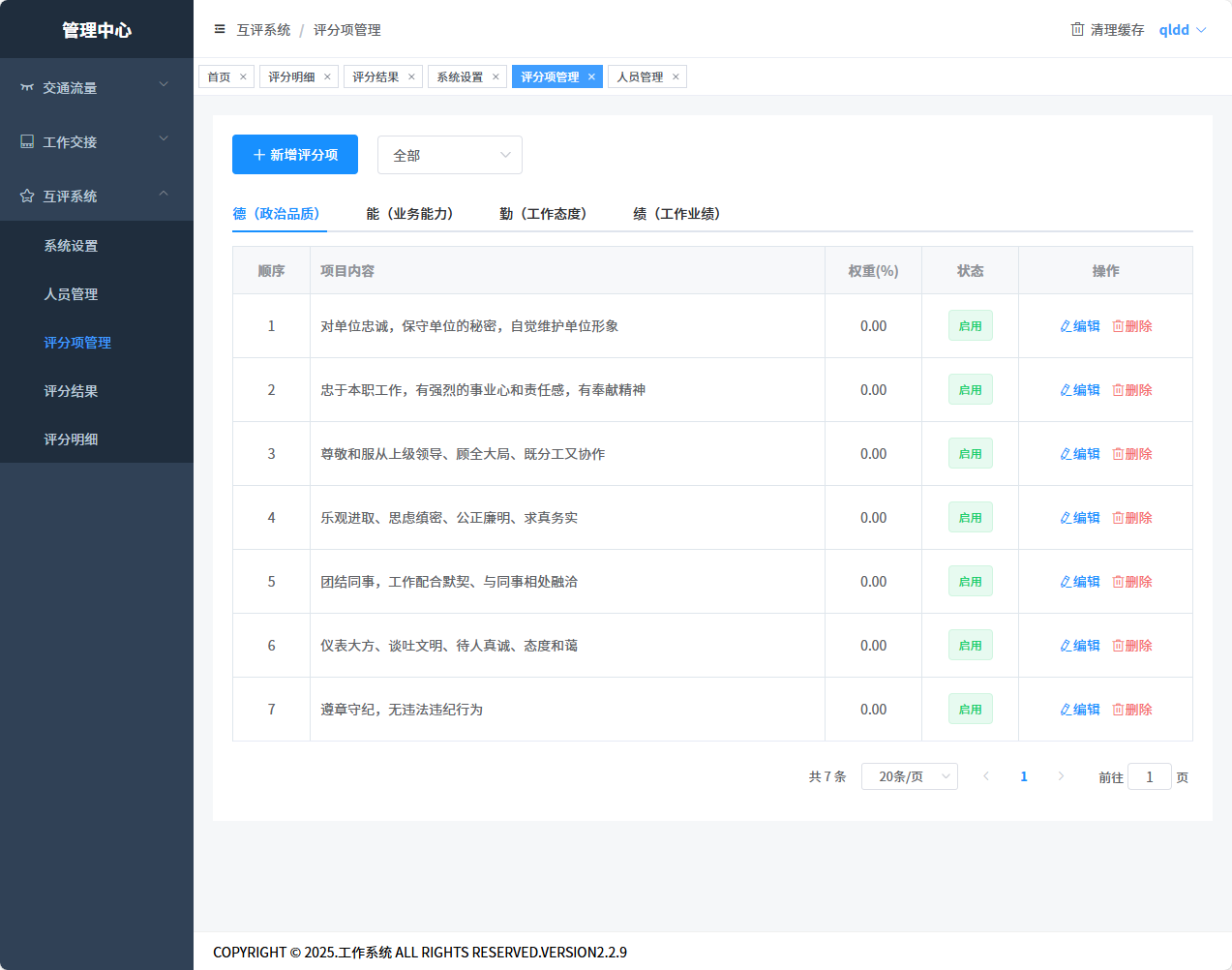The height and width of the screenshot is (970, 1232).
Task: Toggle the 启用 status for row 5
Action: click(970, 582)
